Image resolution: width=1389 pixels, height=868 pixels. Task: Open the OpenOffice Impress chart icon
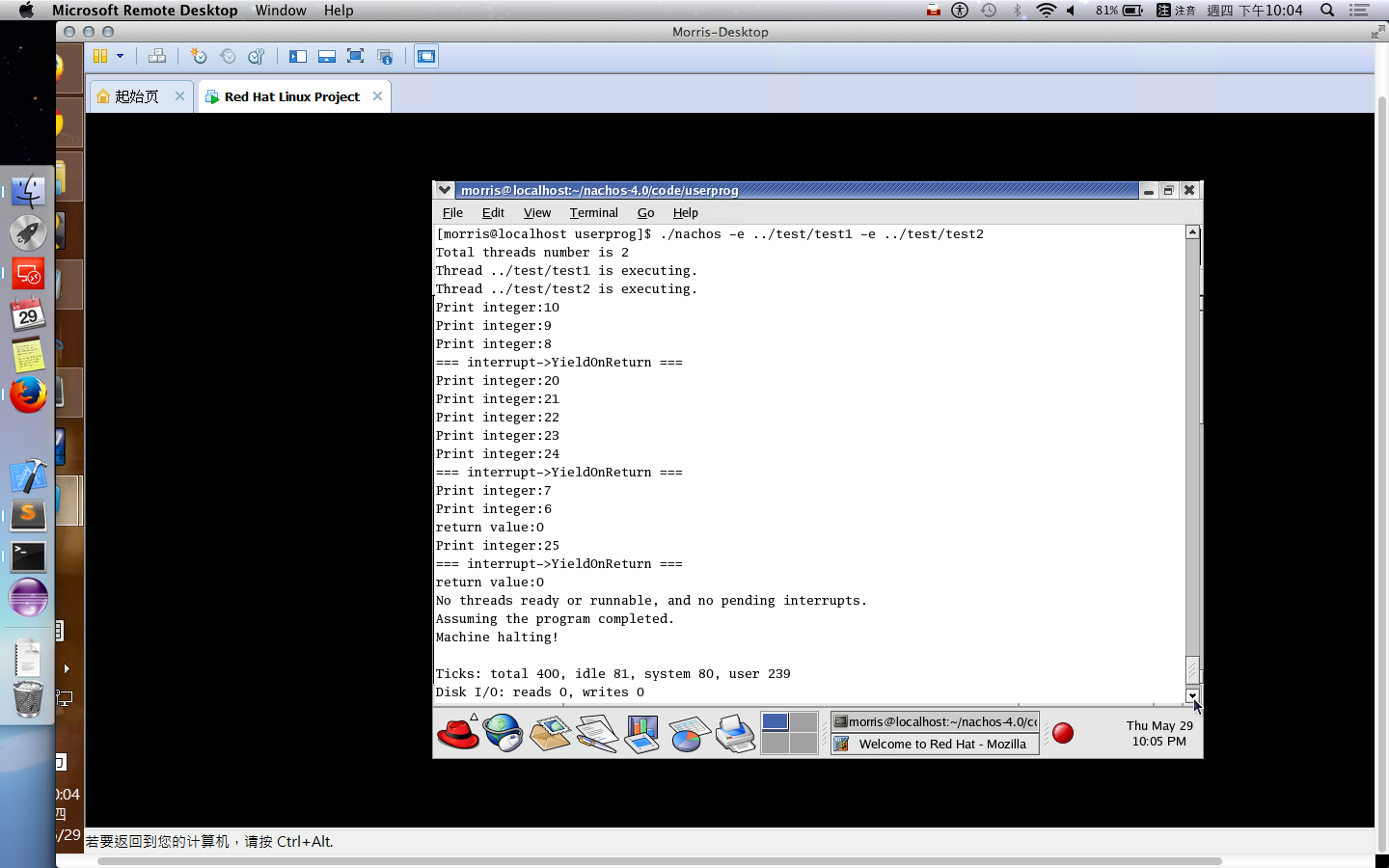pyautogui.click(x=641, y=733)
